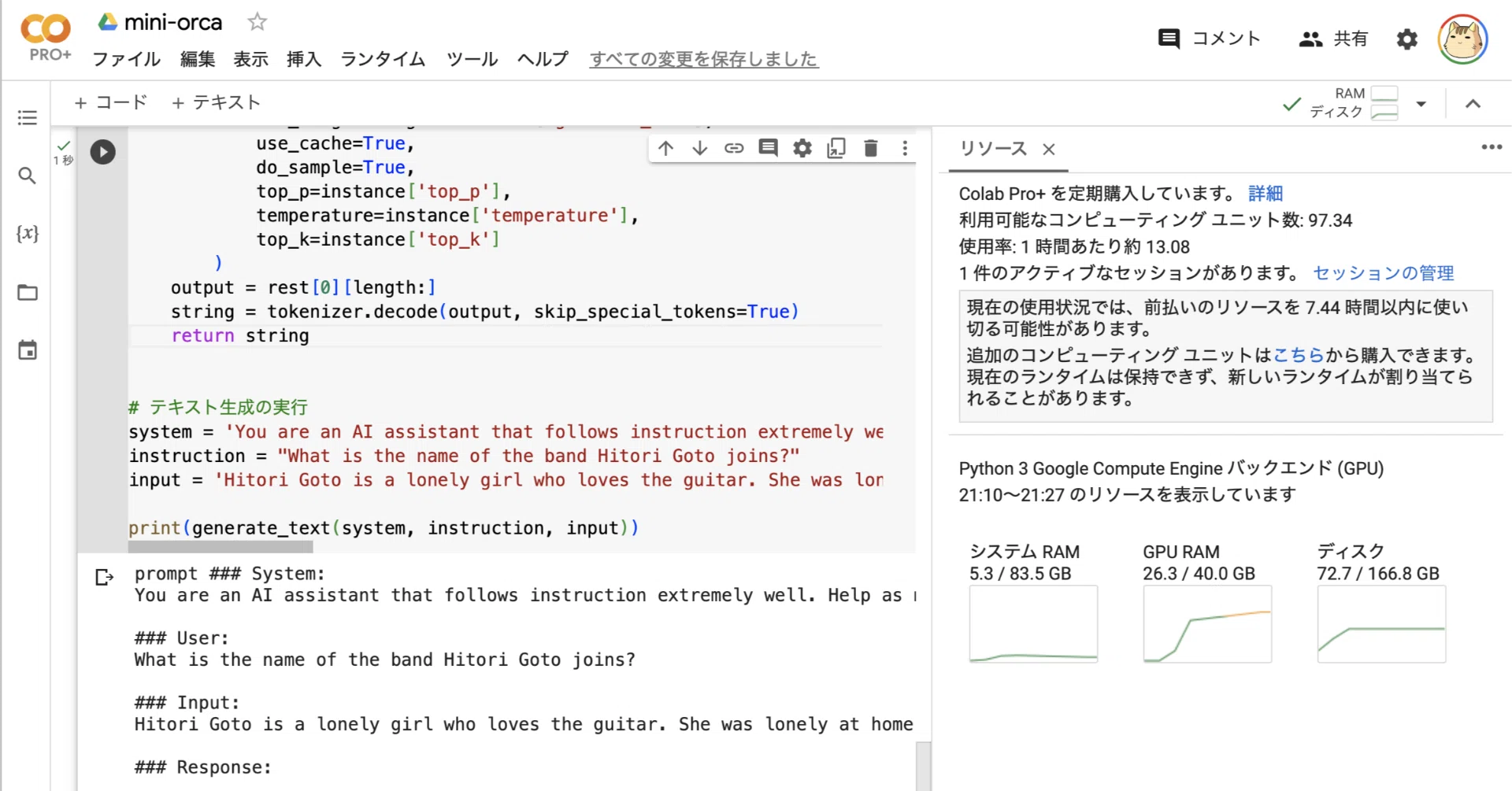Move the cell down with the arrow icon
Screen dimensions: 1512x791
click(x=699, y=148)
